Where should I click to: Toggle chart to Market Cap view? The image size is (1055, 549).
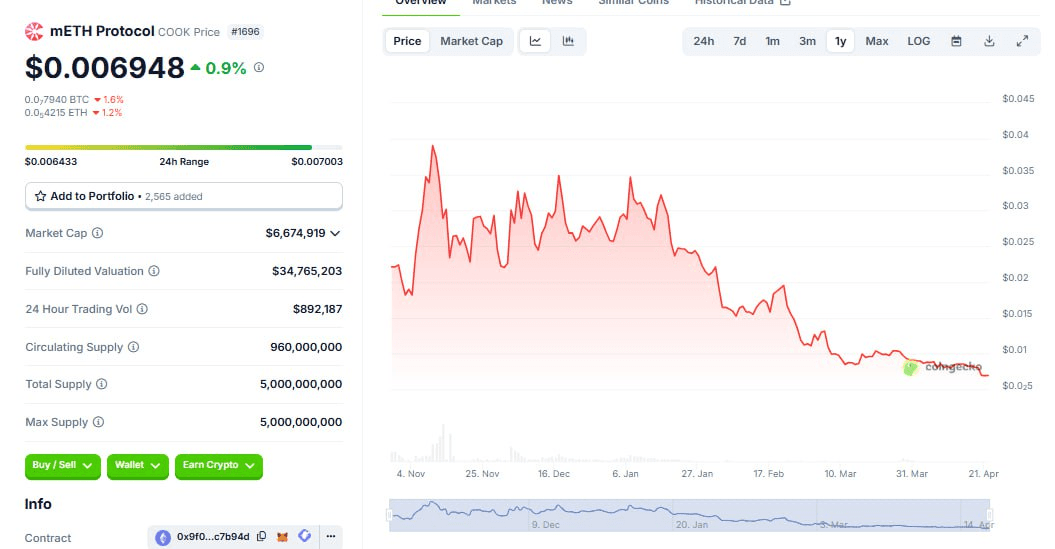coord(471,41)
